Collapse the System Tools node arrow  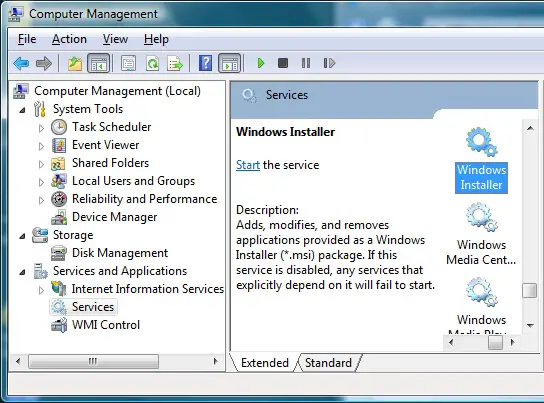23,110
